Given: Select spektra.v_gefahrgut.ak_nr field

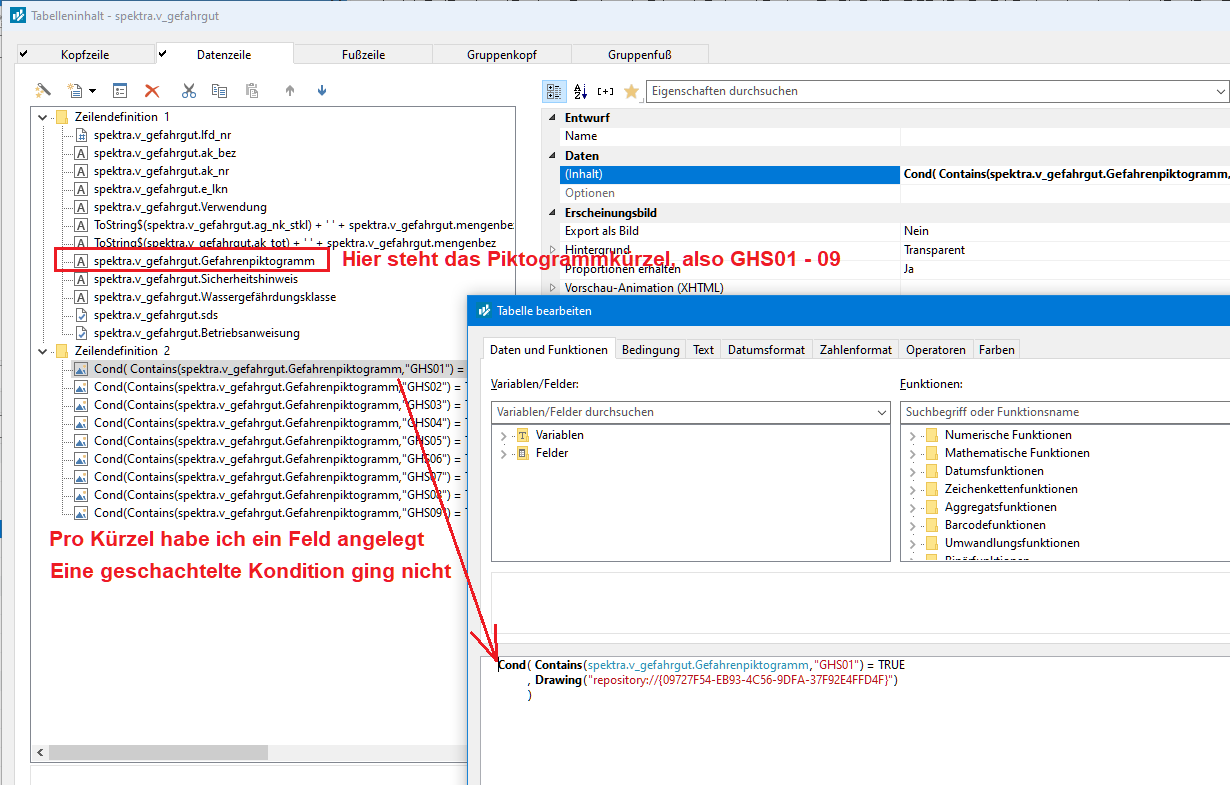Looking at the screenshot, I should (161, 171).
